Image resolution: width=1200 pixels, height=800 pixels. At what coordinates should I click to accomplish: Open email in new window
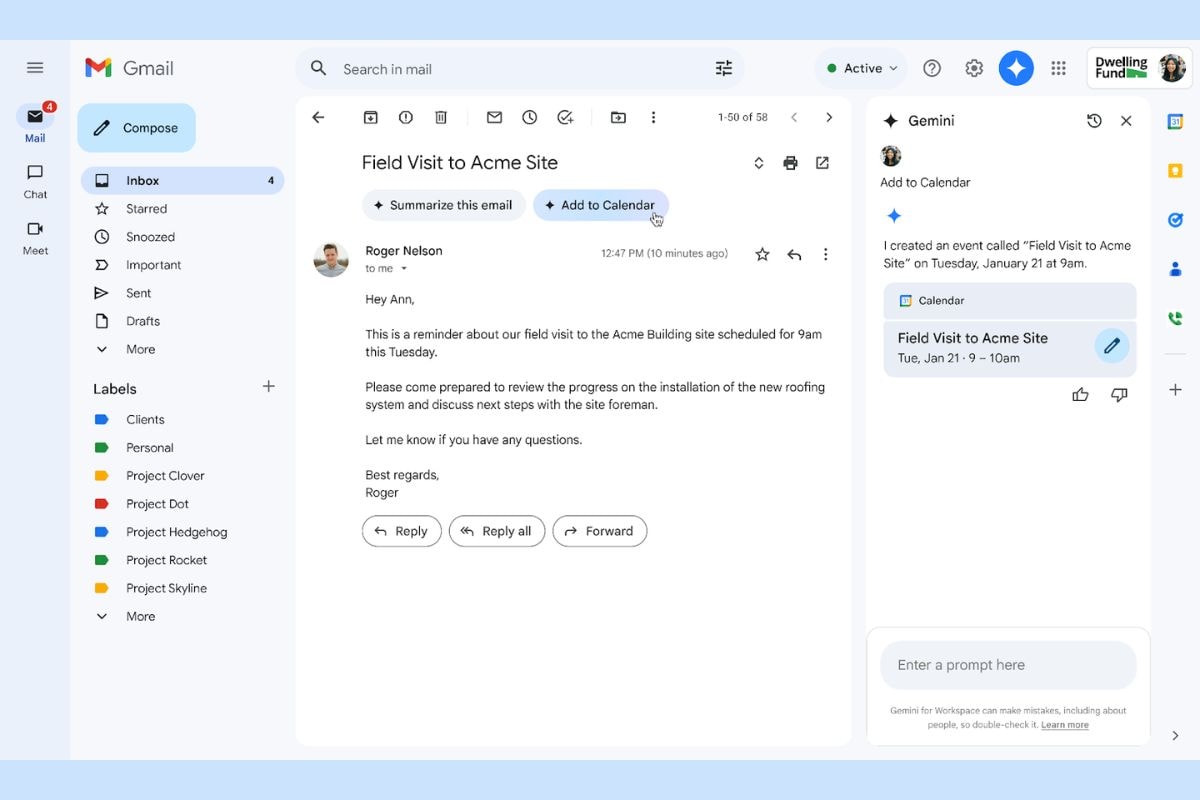pos(822,163)
